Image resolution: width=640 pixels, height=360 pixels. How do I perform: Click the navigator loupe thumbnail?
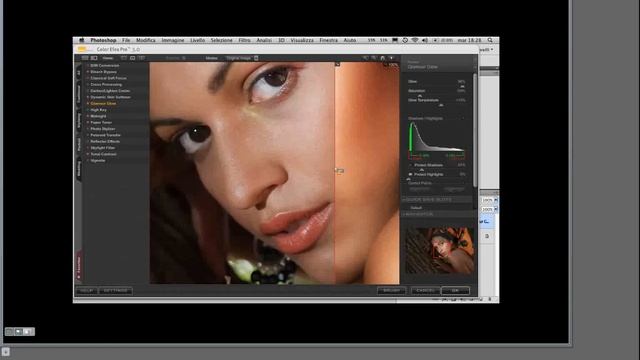pos(440,250)
